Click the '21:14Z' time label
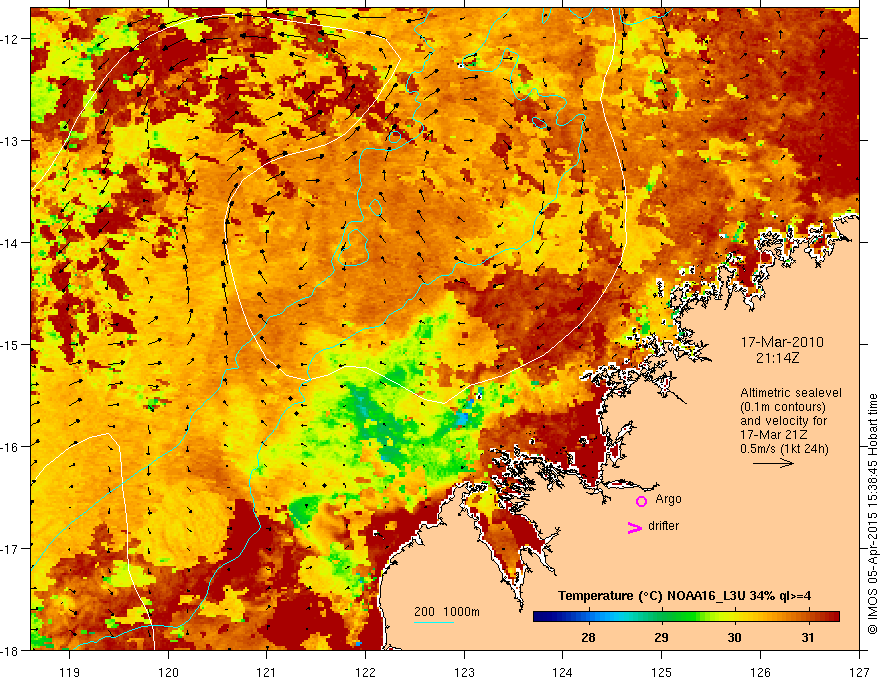The height and width of the screenshot is (680, 880). pos(777,358)
